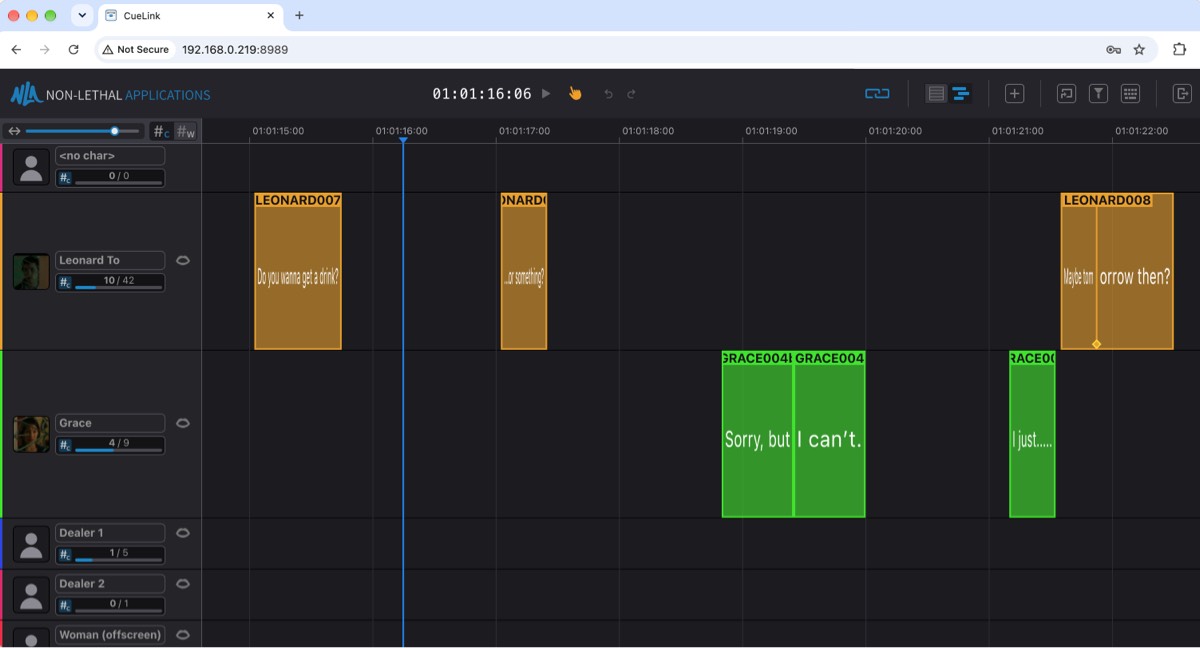Click Dealer 1 avatar placeholder
The image size is (1200, 648).
click(x=31, y=544)
